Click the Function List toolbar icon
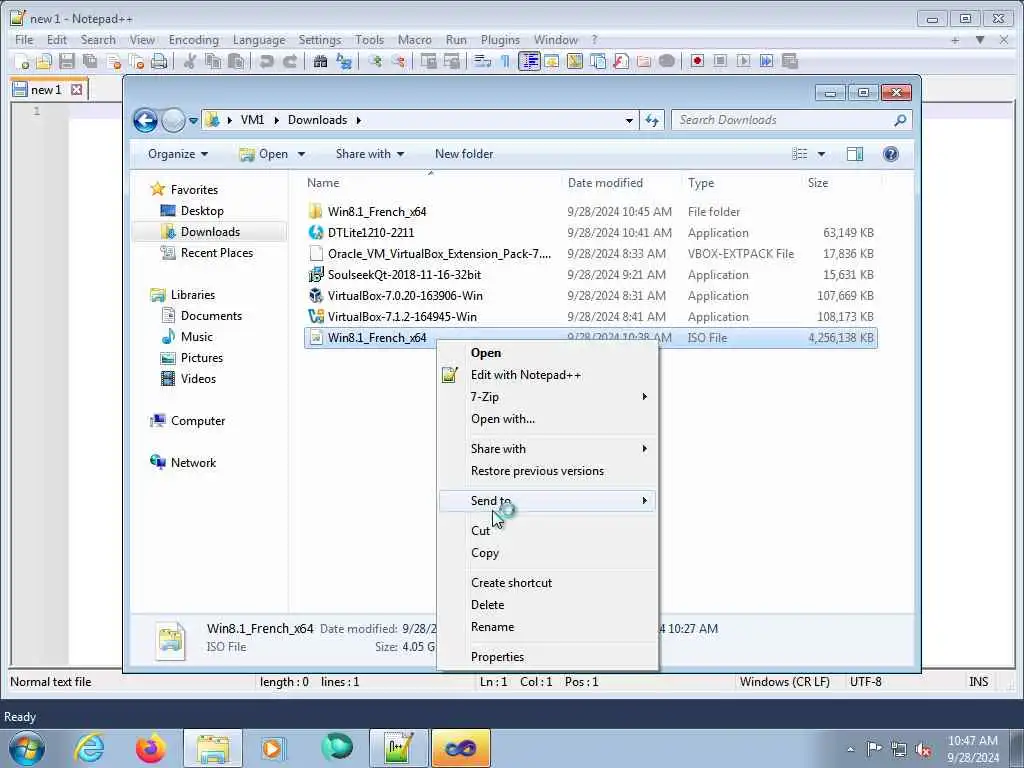Viewport: 1024px width, 768px height. [x=621, y=61]
